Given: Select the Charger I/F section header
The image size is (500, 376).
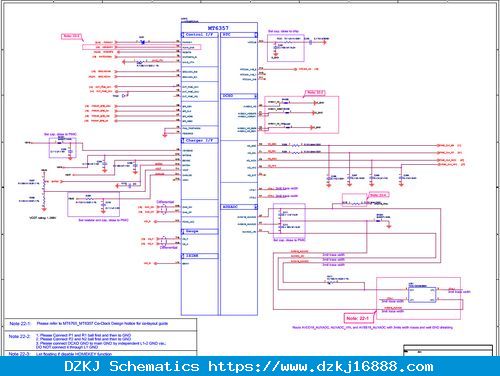Looking at the screenshot, I should pos(200,141).
